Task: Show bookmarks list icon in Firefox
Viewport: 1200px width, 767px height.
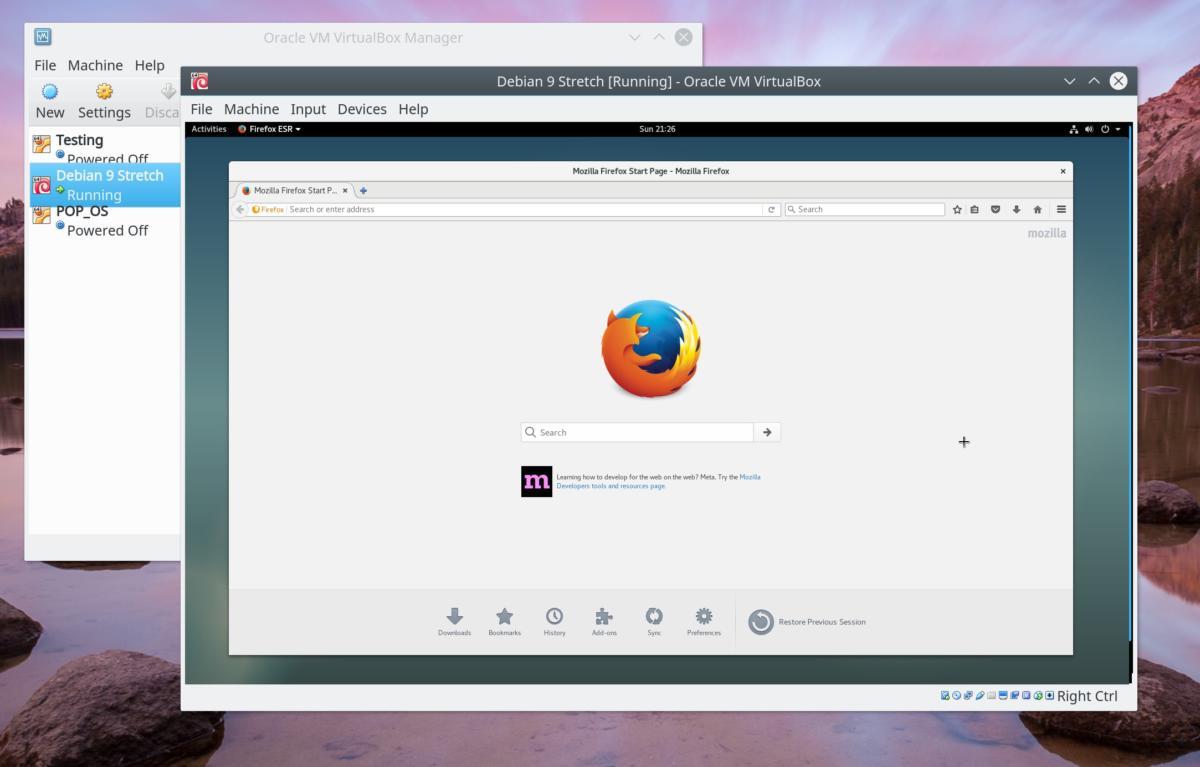Action: pyautogui.click(x=975, y=209)
